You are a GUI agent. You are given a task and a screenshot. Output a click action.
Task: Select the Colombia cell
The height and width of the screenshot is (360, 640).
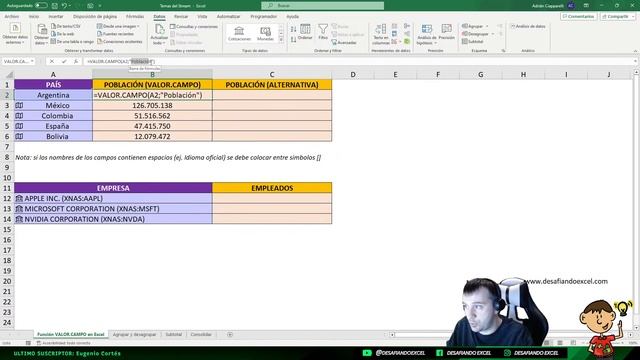(x=53, y=116)
